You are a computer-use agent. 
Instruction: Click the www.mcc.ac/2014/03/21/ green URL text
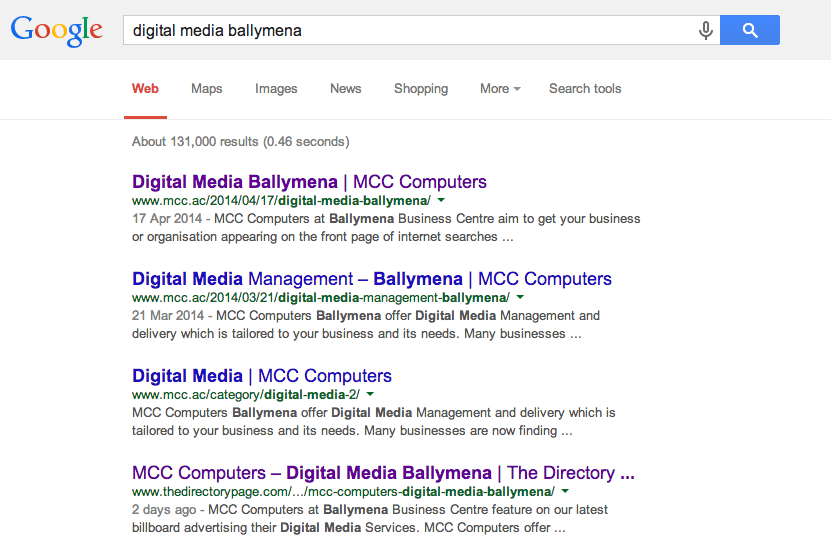coord(321,298)
